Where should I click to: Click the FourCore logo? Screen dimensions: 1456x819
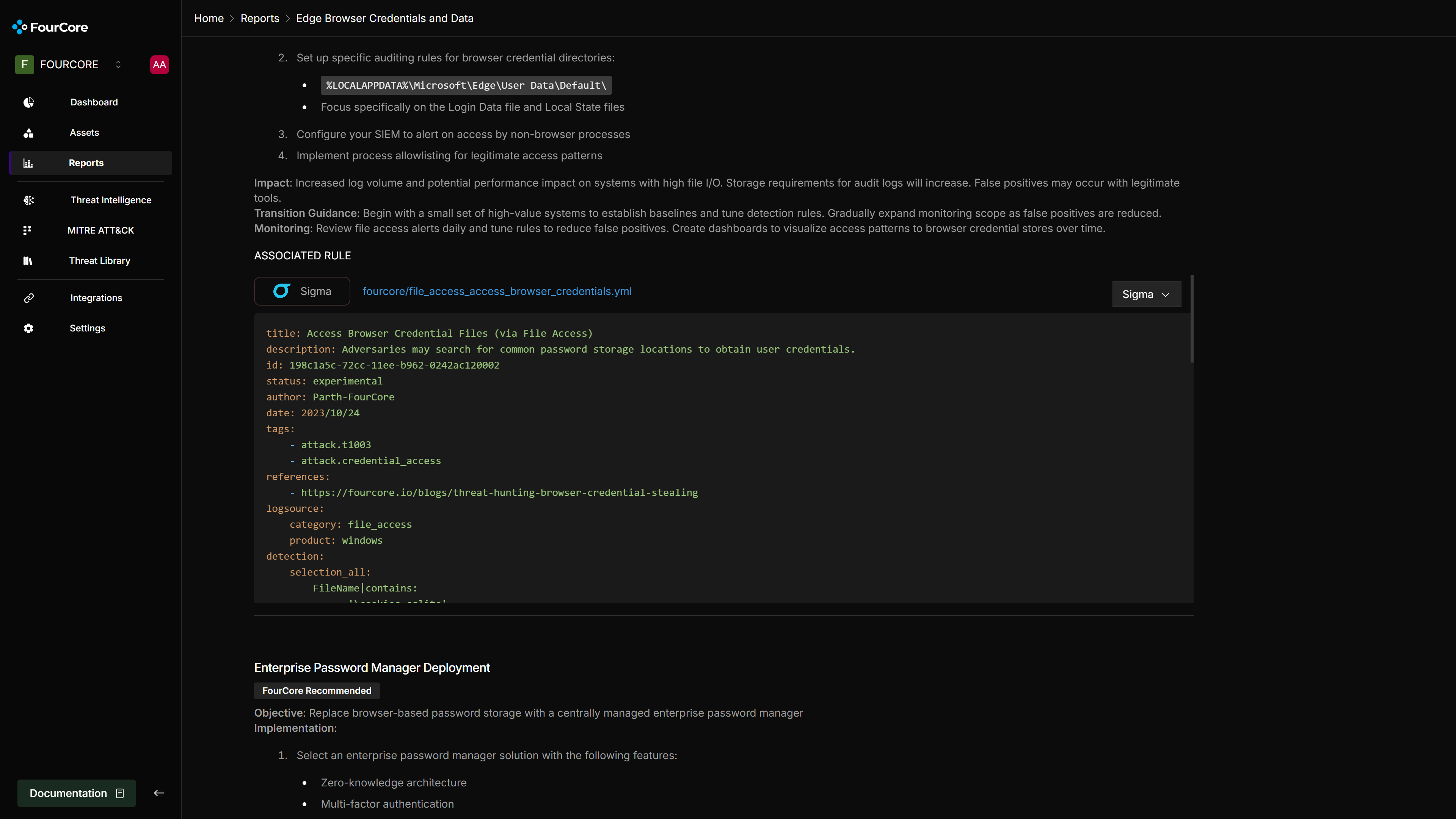[x=50, y=27]
